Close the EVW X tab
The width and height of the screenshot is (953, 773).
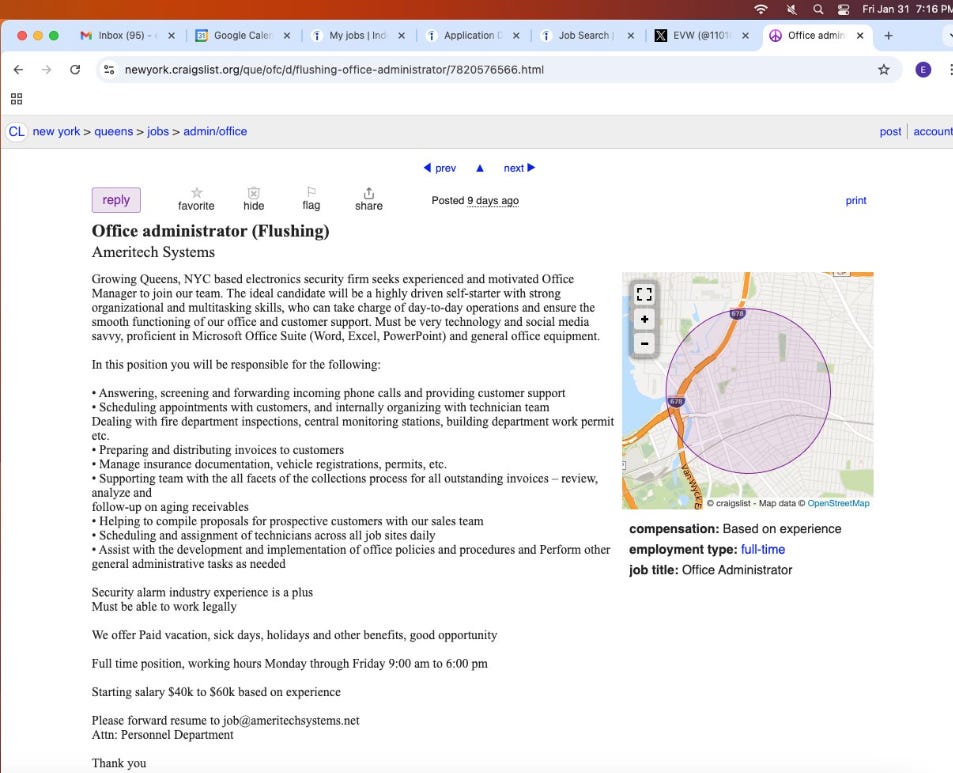pyautogui.click(x=745, y=36)
